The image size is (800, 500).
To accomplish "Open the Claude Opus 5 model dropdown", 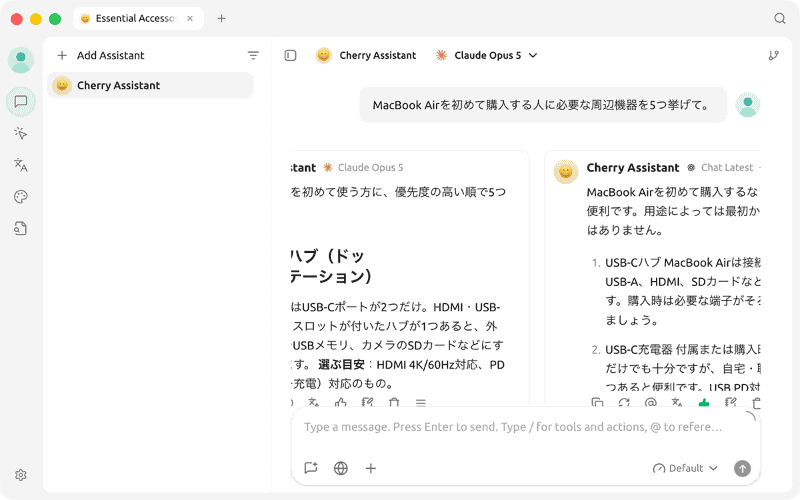I will 486,55.
